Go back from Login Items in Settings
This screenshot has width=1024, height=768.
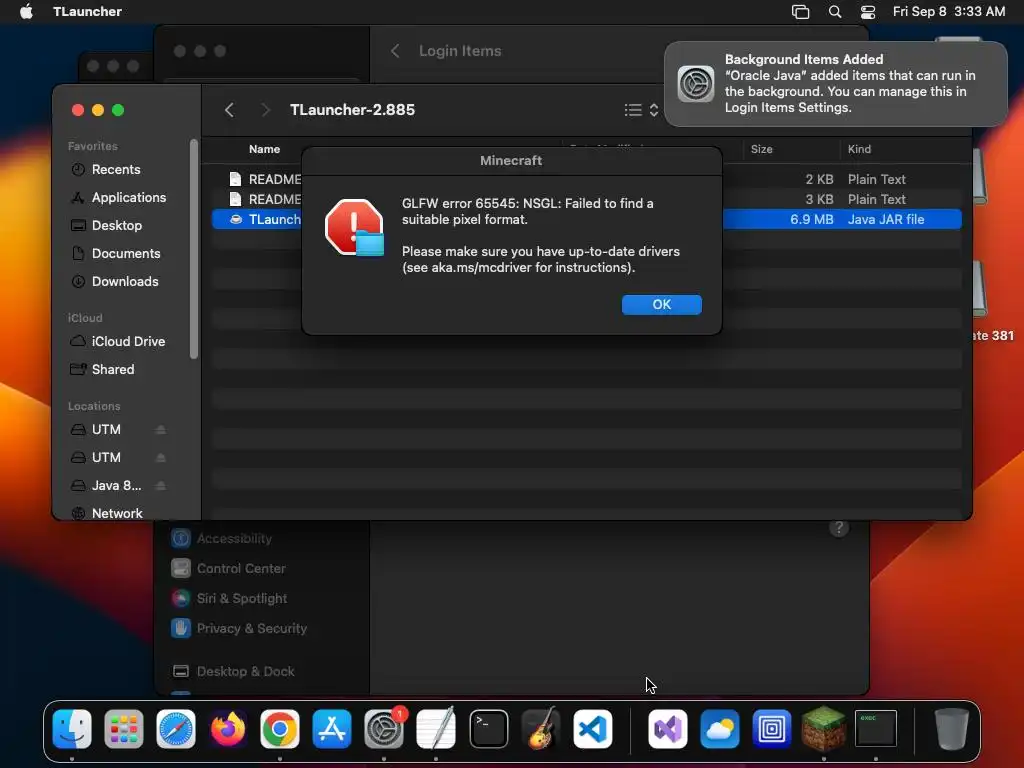tap(395, 51)
